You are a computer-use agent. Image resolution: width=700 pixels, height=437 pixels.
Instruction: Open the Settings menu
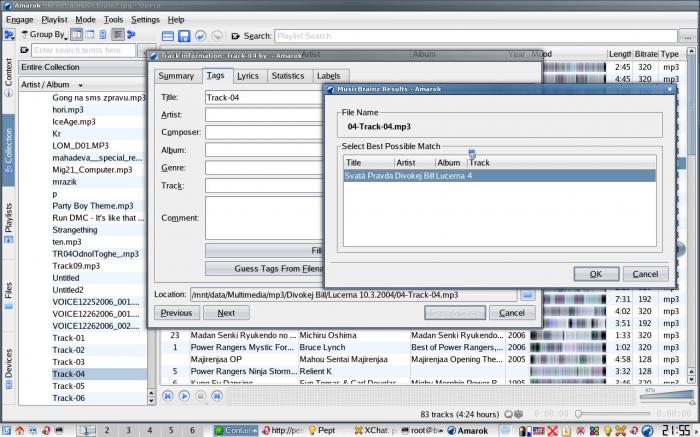click(145, 20)
